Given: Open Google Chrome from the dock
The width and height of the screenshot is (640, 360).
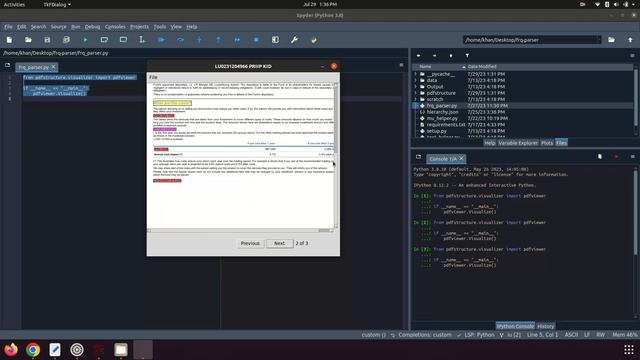Looking at the screenshot, I should tap(33, 350).
